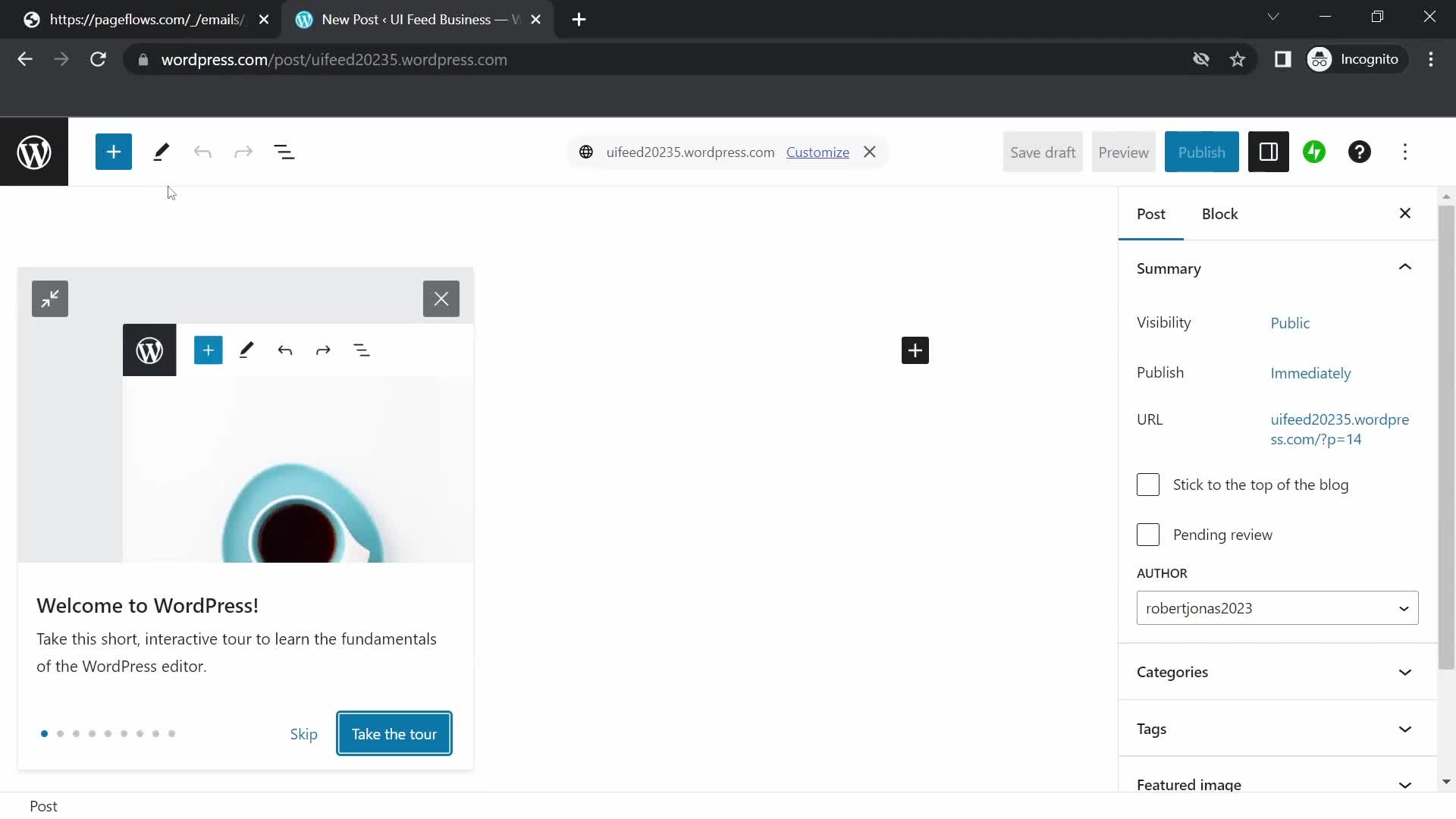Switch to the Block tab
1456x819 pixels.
(1220, 213)
